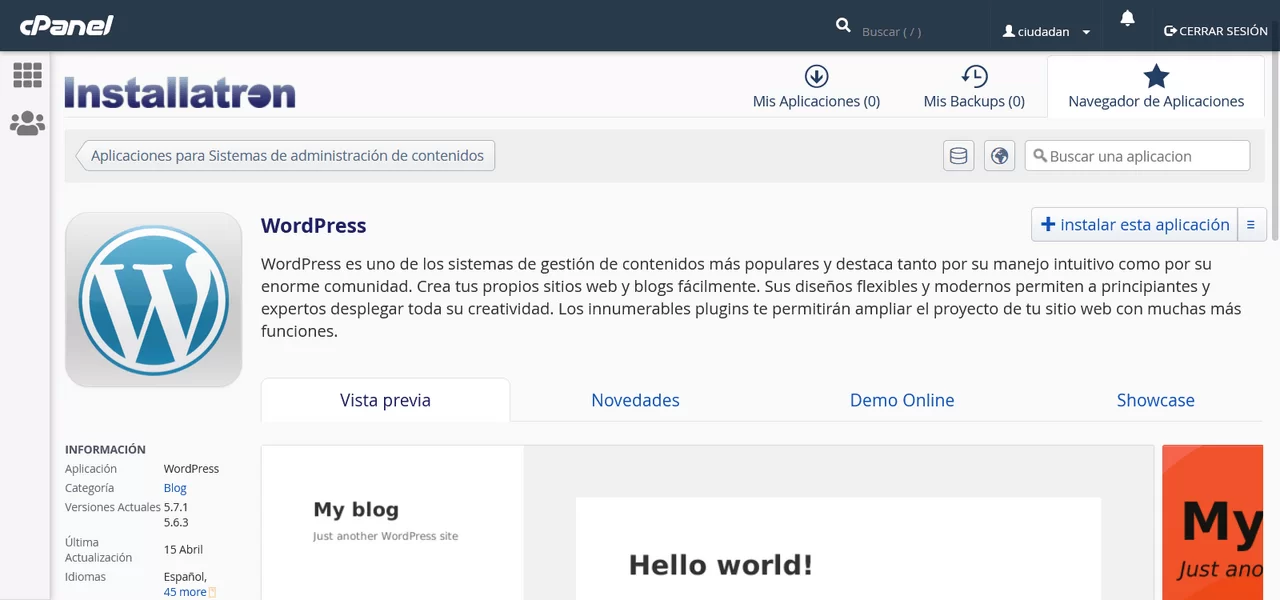This screenshot has width=1280, height=600.
Task: Open the ciudadan user dropdown
Action: [1046, 32]
